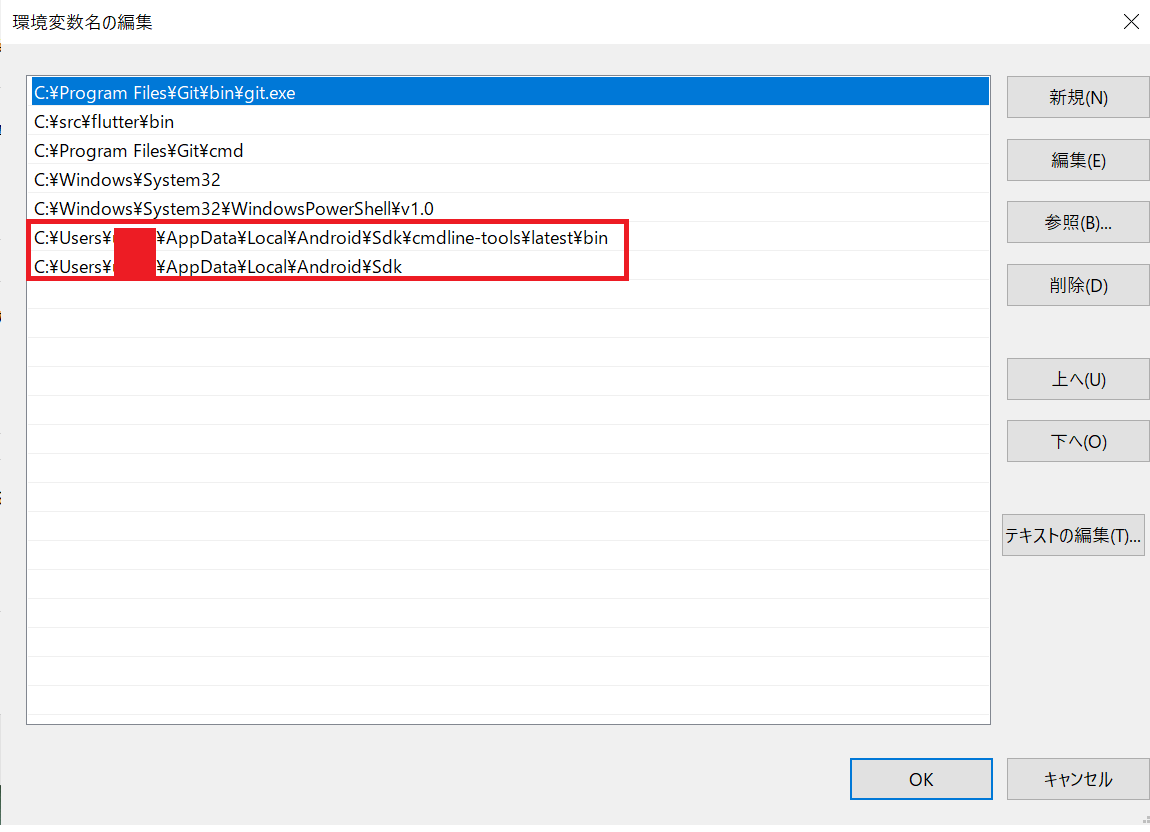
Task: Select the C:¥Windows¥System32 entry
Action: (x=510, y=179)
